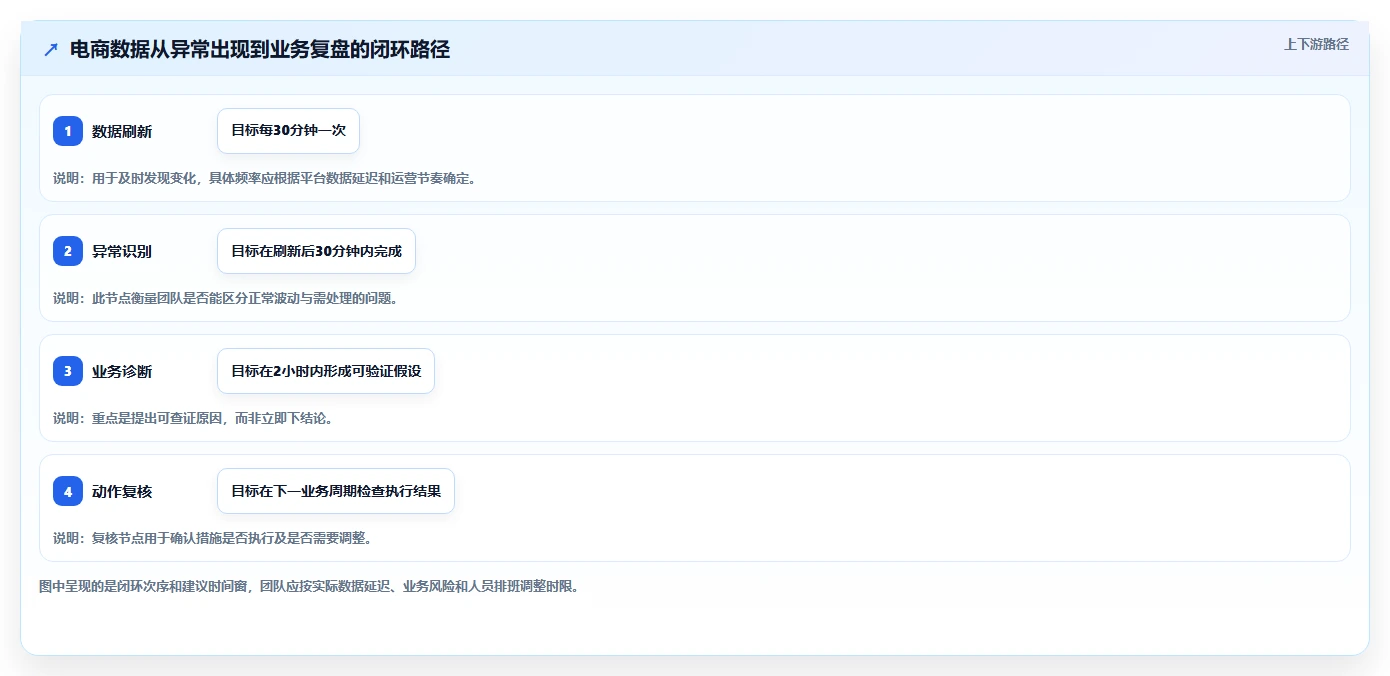Click the step number 2 badge
Viewport: 1390px width, 676px height.
coord(68,251)
